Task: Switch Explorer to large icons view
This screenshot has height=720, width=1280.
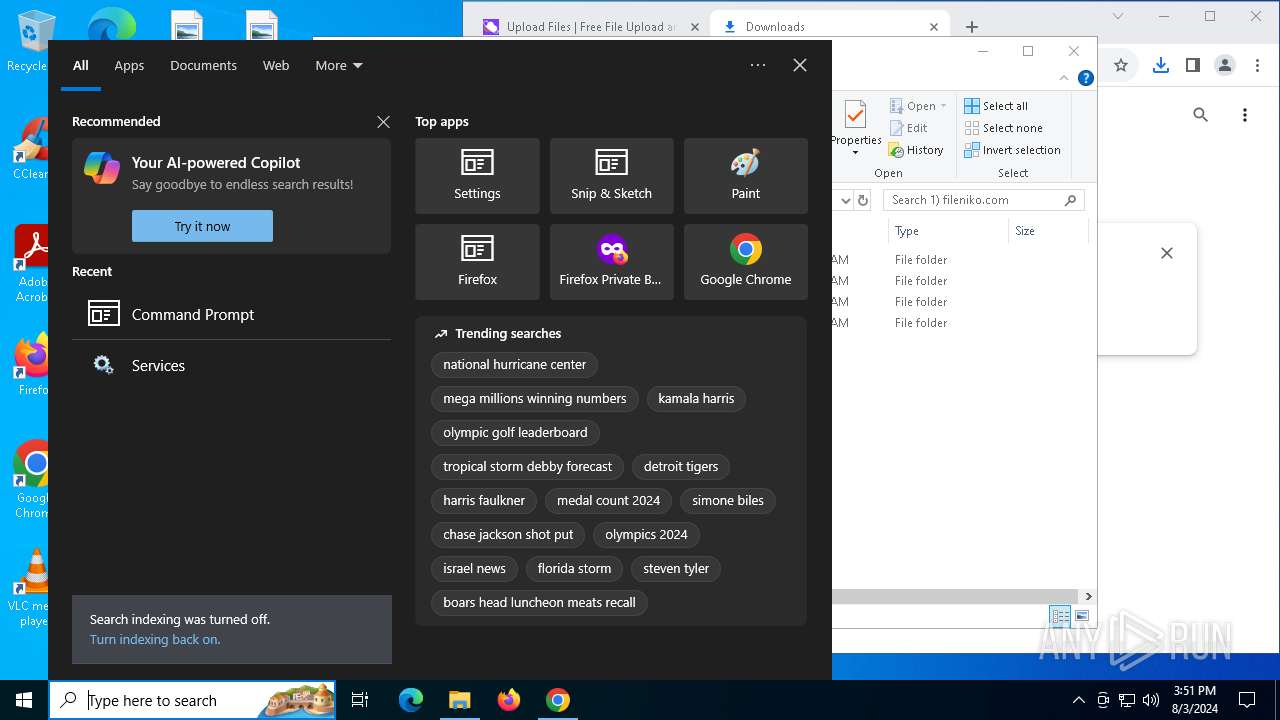Action: pos(1082,616)
